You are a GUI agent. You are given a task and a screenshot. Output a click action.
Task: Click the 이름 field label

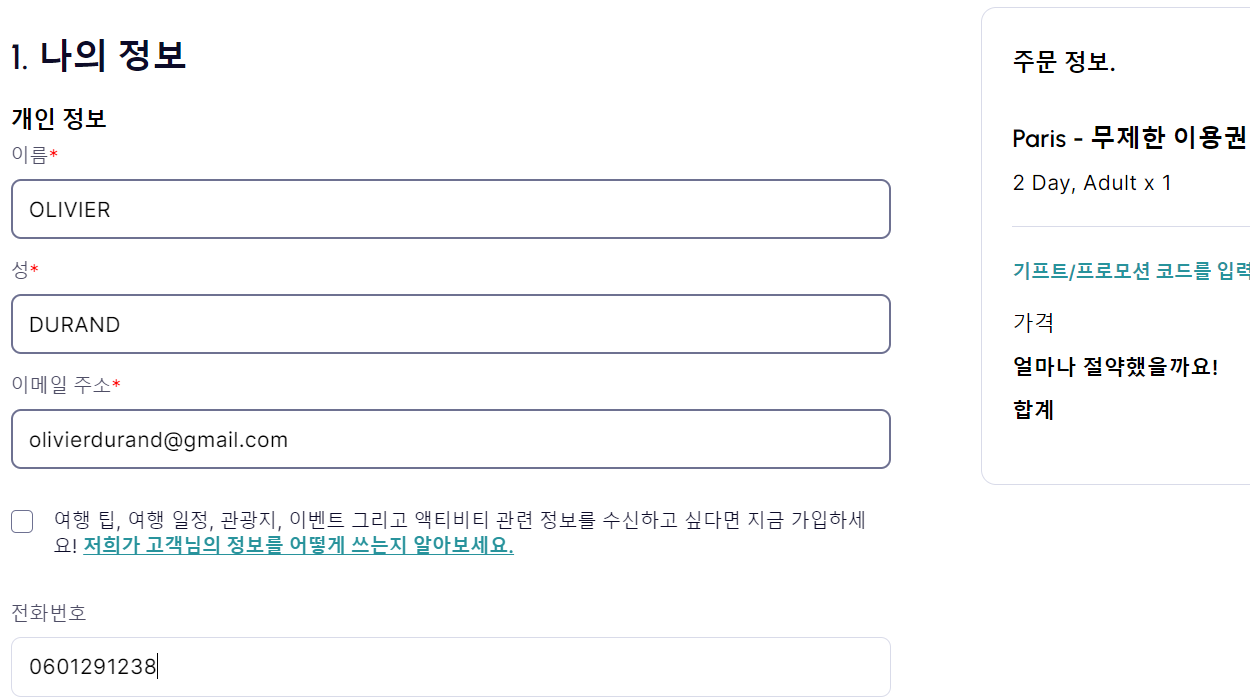[30, 154]
